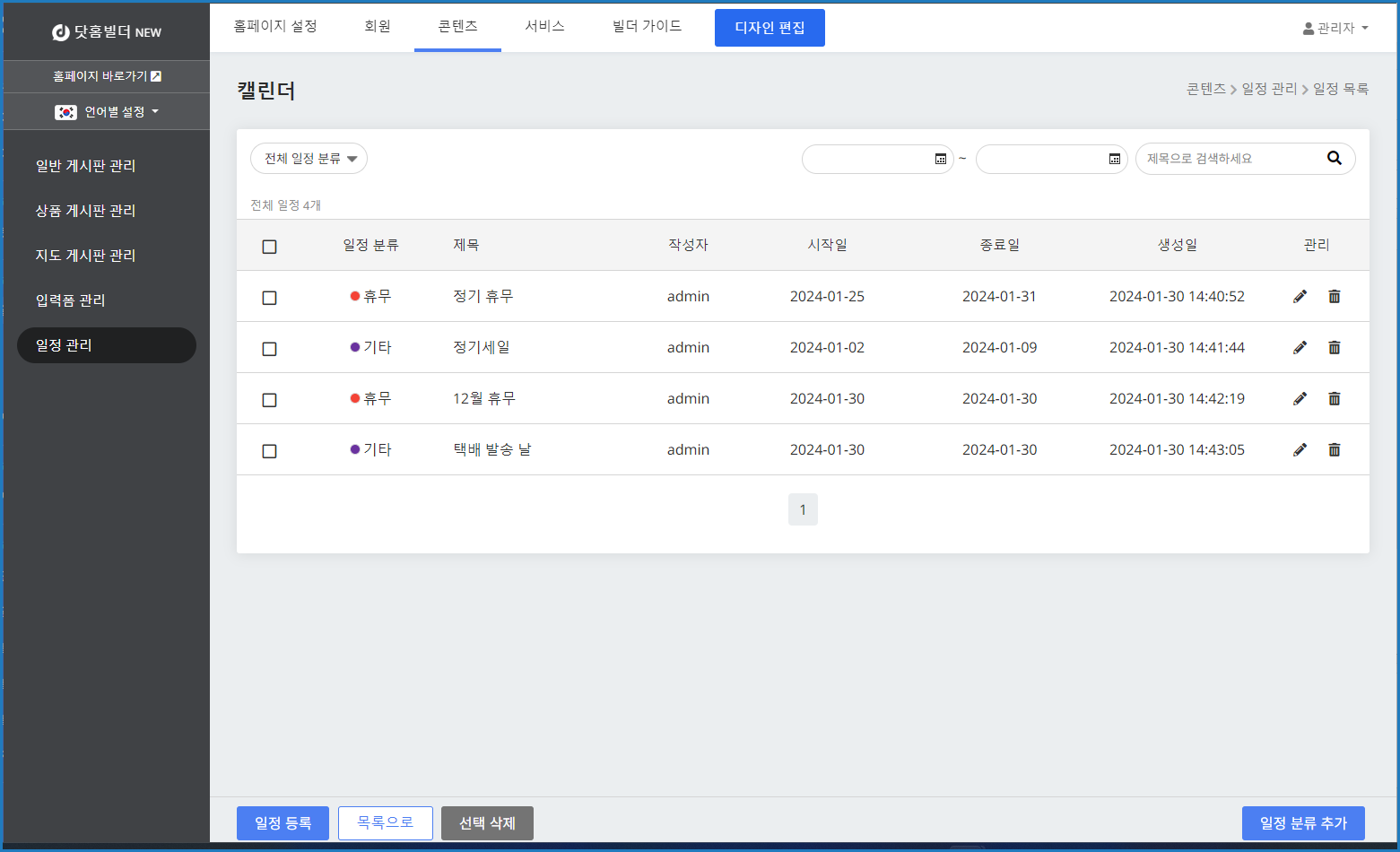This screenshot has height=852, width=1400.
Task: Check the box for 정기 휴무 row
Action: point(269,298)
